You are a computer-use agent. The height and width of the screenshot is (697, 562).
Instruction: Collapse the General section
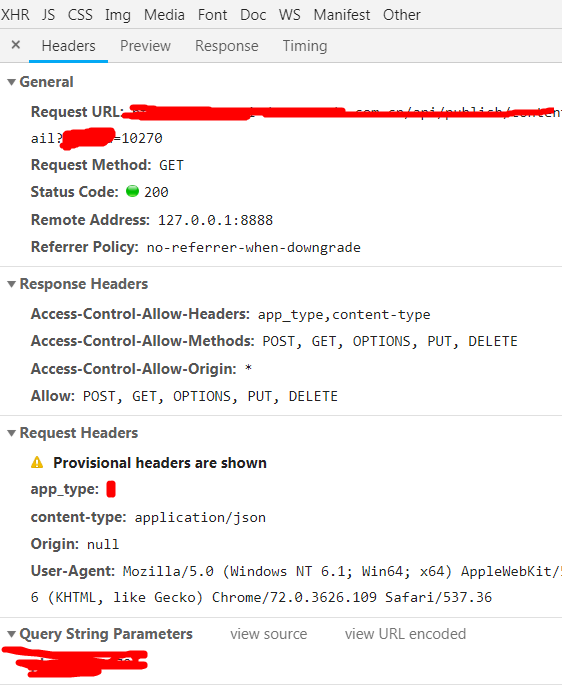pyautogui.click(x=12, y=82)
